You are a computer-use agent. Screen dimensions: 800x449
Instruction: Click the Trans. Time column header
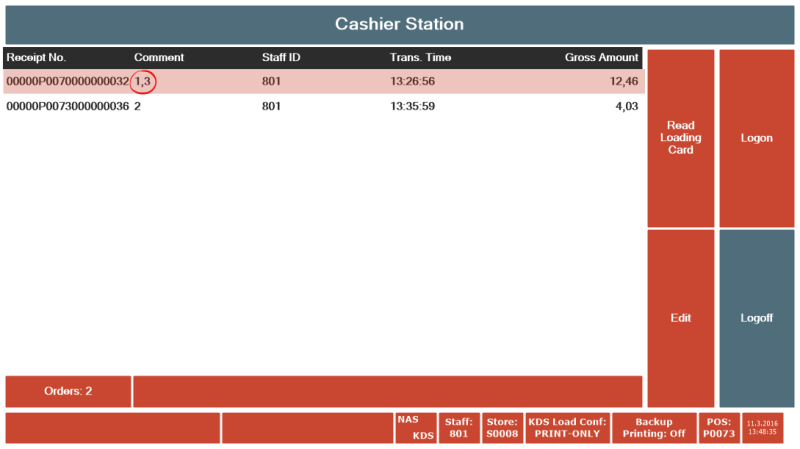click(x=420, y=58)
